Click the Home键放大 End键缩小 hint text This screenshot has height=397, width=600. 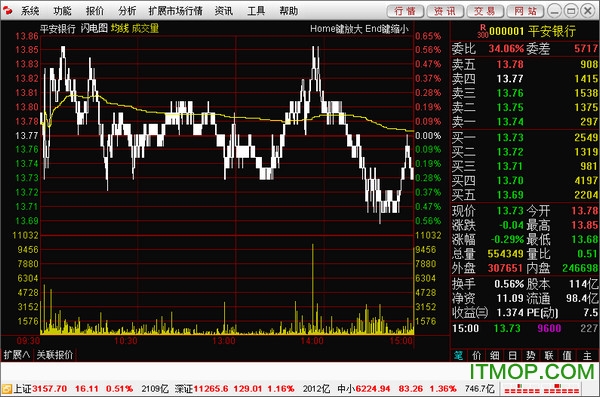coord(359,29)
